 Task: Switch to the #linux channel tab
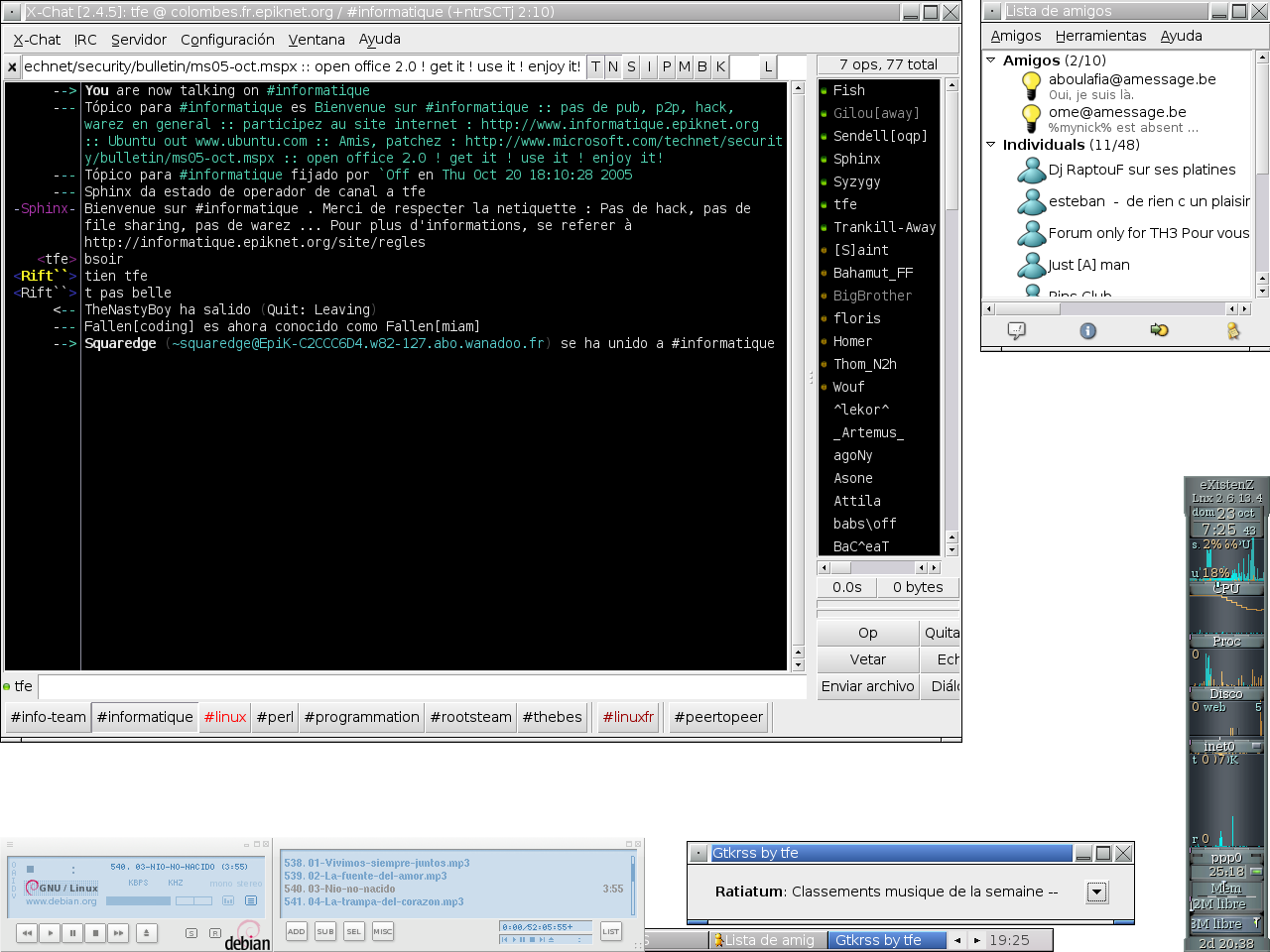tap(225, 717)
